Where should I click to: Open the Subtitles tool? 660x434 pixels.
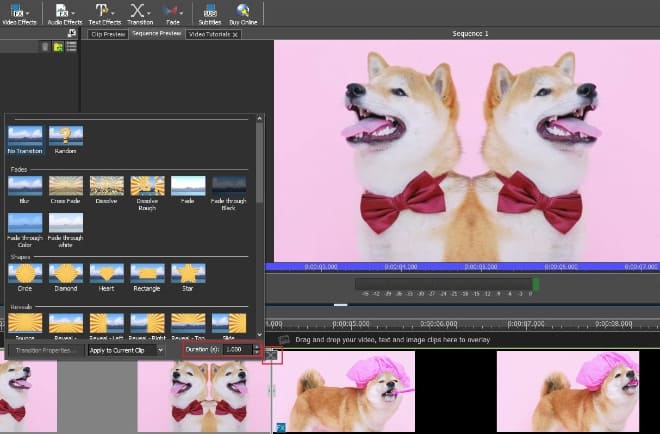point(210,13)
